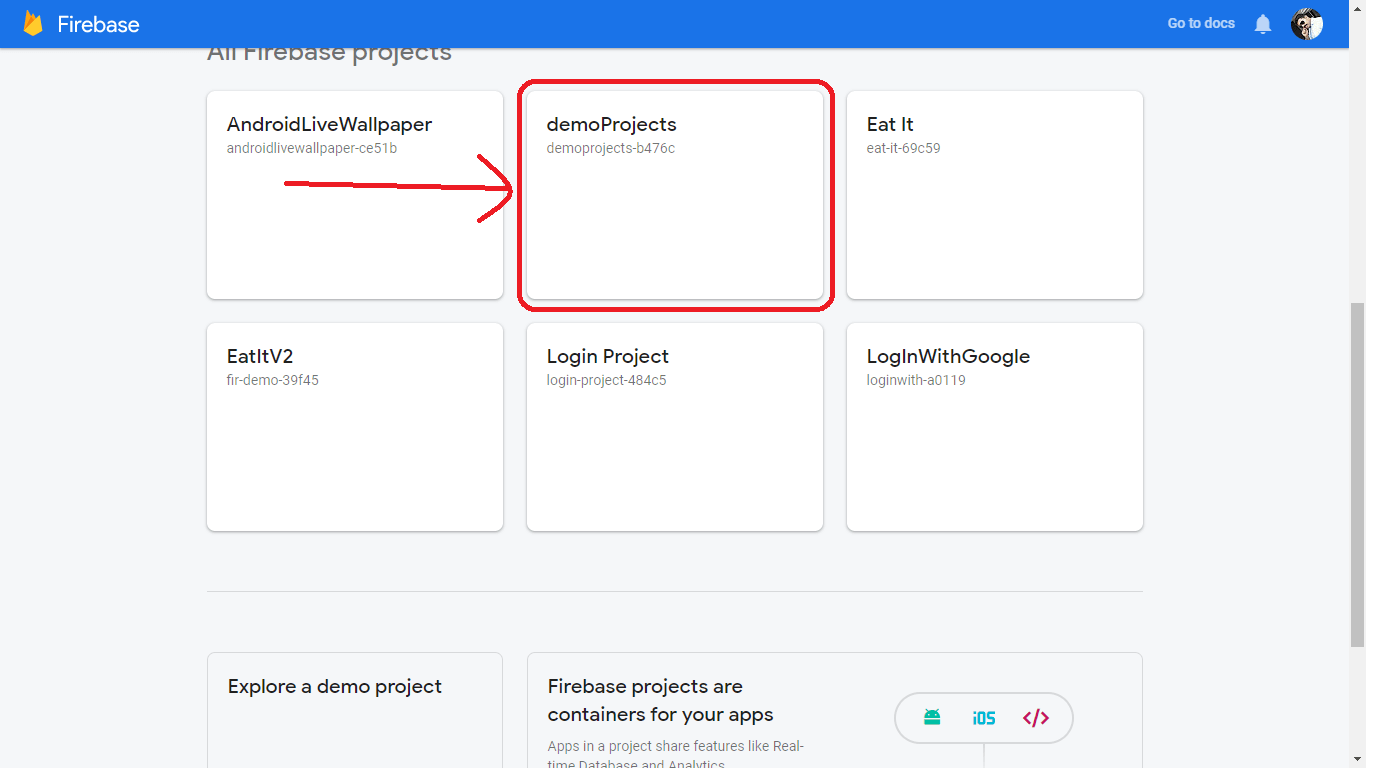The image size is (1376, 768).
Task: Open the notifications bell icon
Action: point(1263,24)
